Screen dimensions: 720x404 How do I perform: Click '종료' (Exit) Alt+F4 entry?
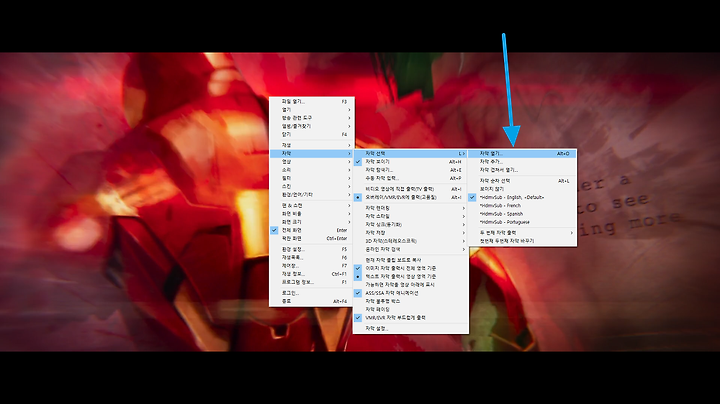(x=311, y=301)
